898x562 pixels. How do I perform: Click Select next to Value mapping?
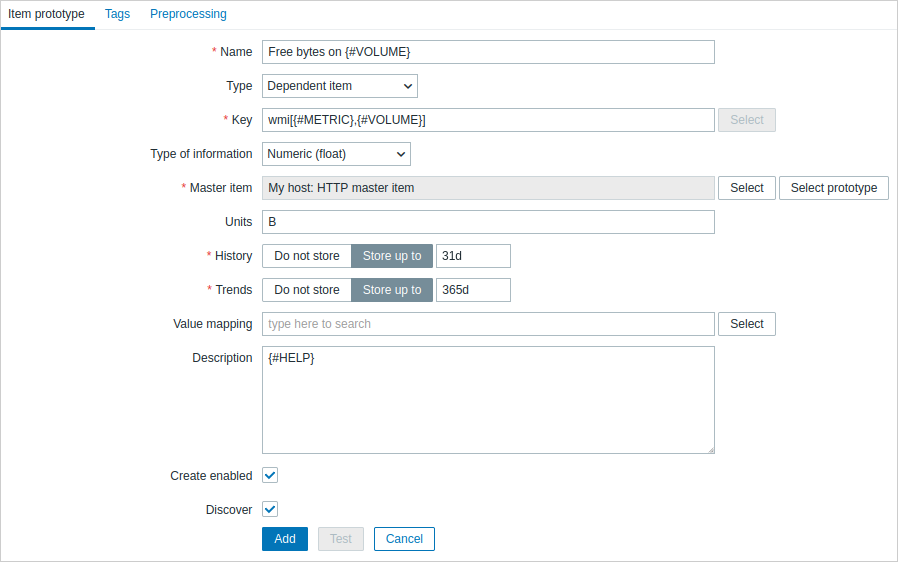coord(746,324)
